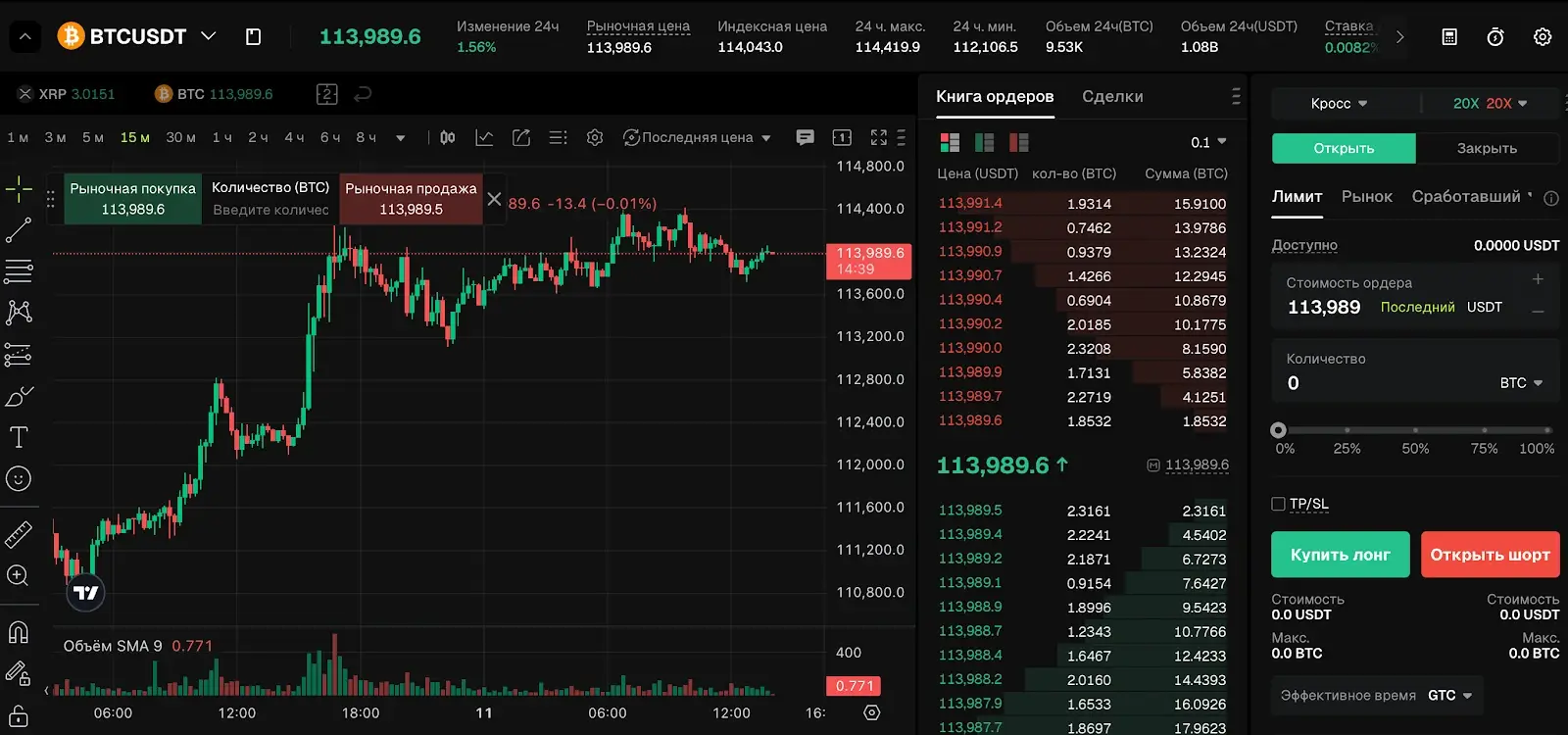This screenshot has width=1568, height=735.
Task: Switch to the Закрыть position toggle
Action: click(x=1487, y=148)
